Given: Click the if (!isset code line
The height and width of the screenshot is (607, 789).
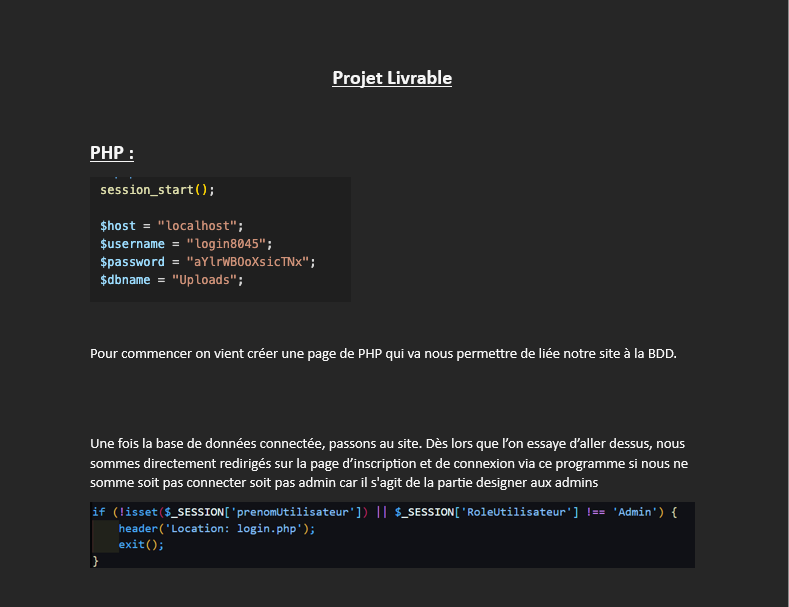Looking at the screenshot, I should tap(385, 512).
